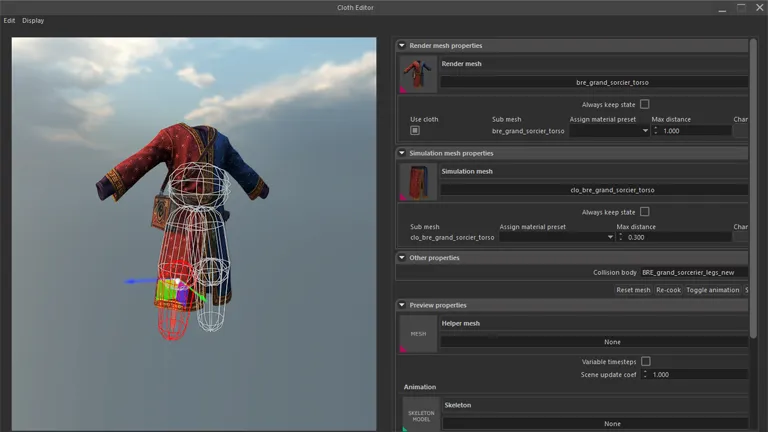Maximize the Cloth Editor window
This screenshot has height=432, width=768.
[741, 8]
